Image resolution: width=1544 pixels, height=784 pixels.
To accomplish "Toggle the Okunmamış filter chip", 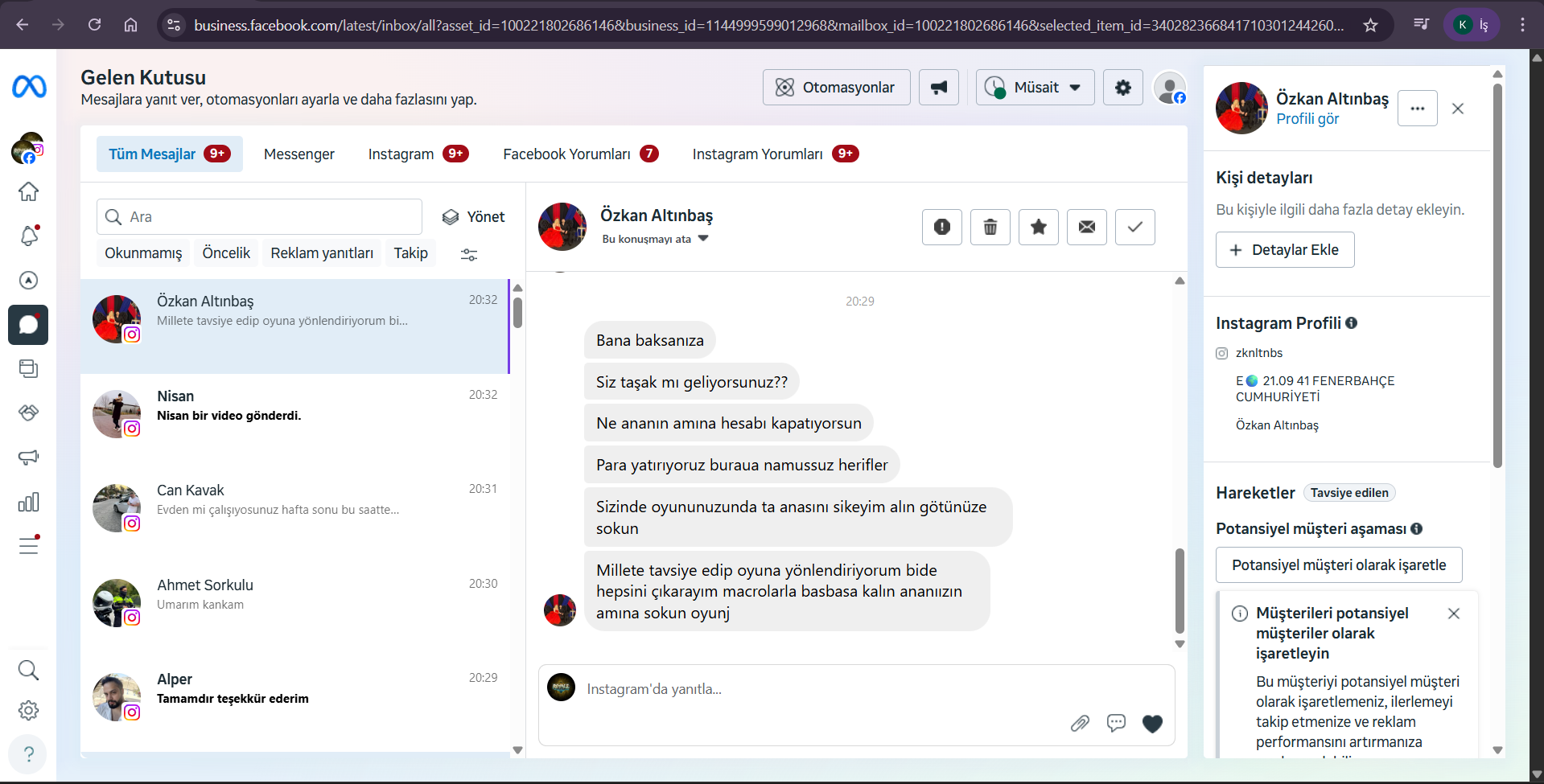I will point(143,253).
